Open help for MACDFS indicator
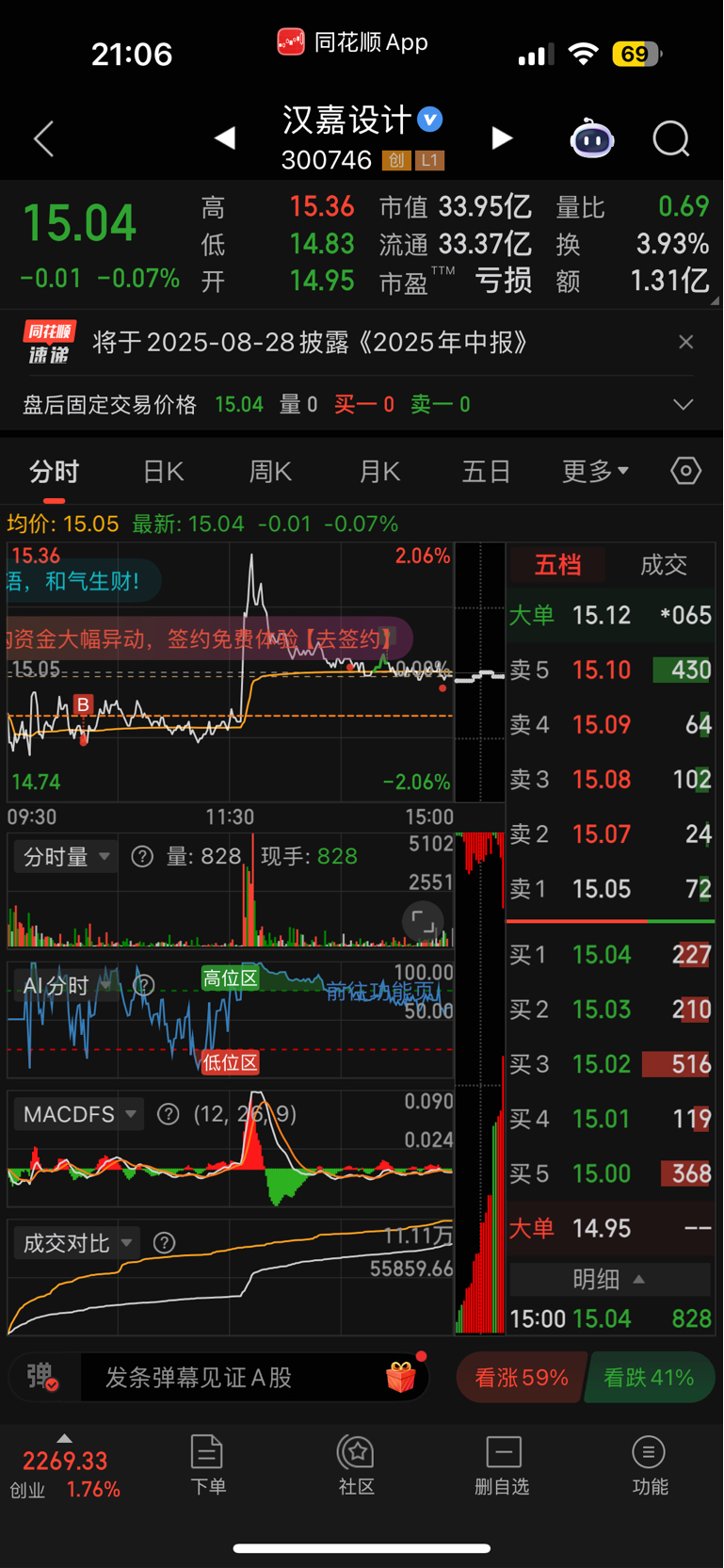Viewport: 724px width, 1568px height. pyautogui.click(x=169, y=1115)
